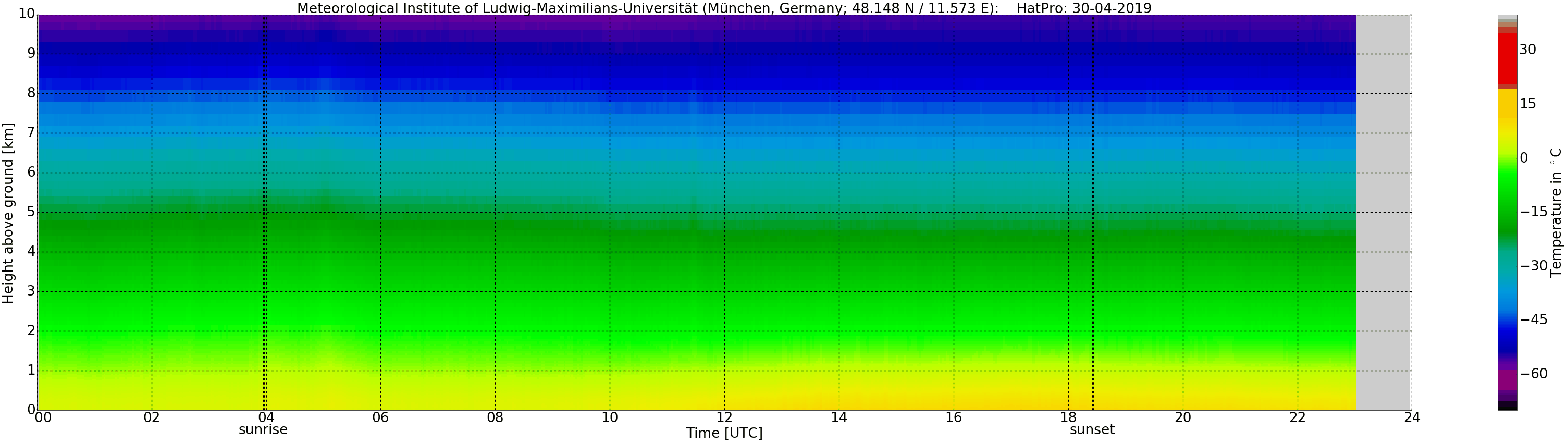The width and height of the screenshot is (1568, 443).
Task: Click the 12 tick on the time axis
Action: point(724,417)
